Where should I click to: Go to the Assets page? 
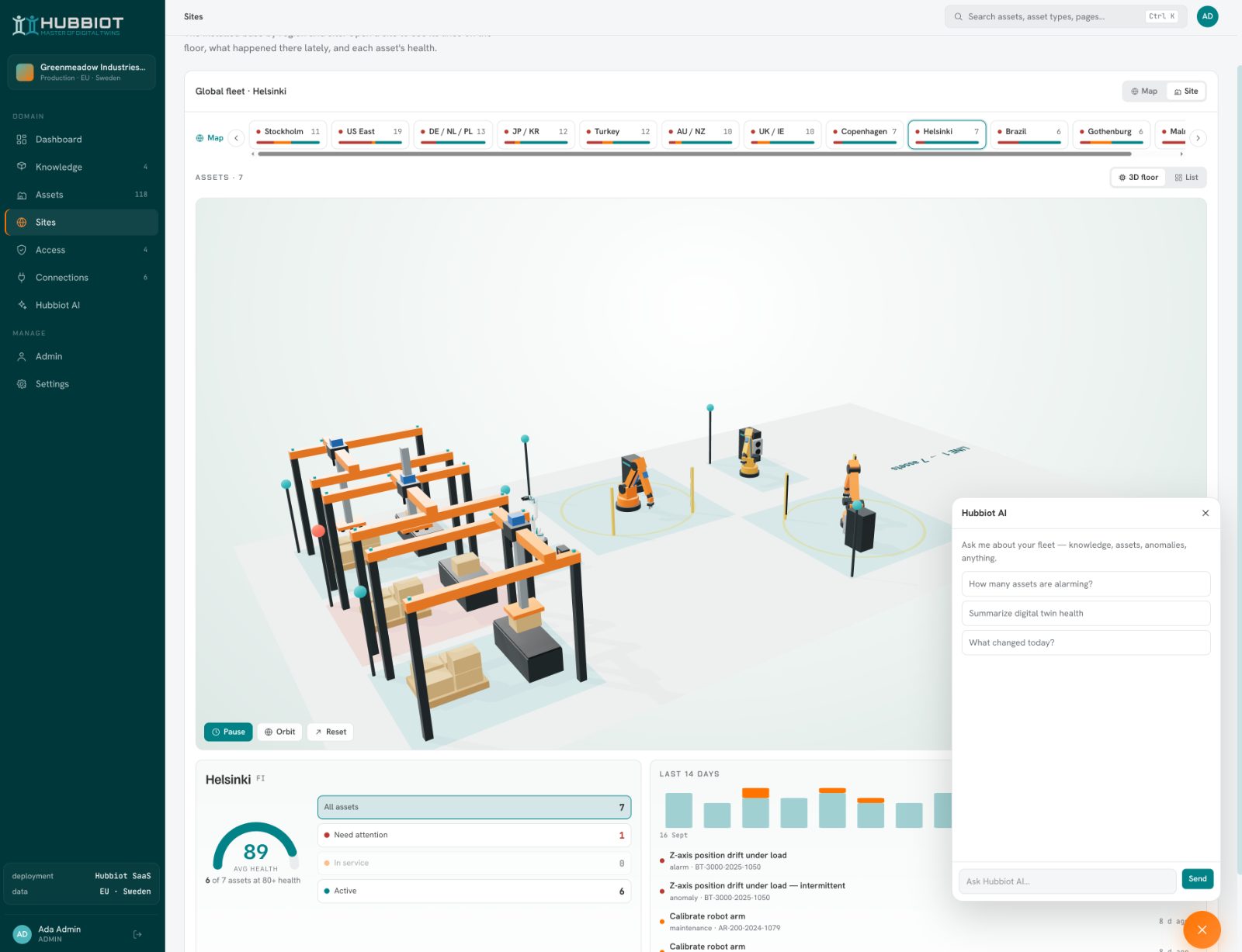point(82,195)
